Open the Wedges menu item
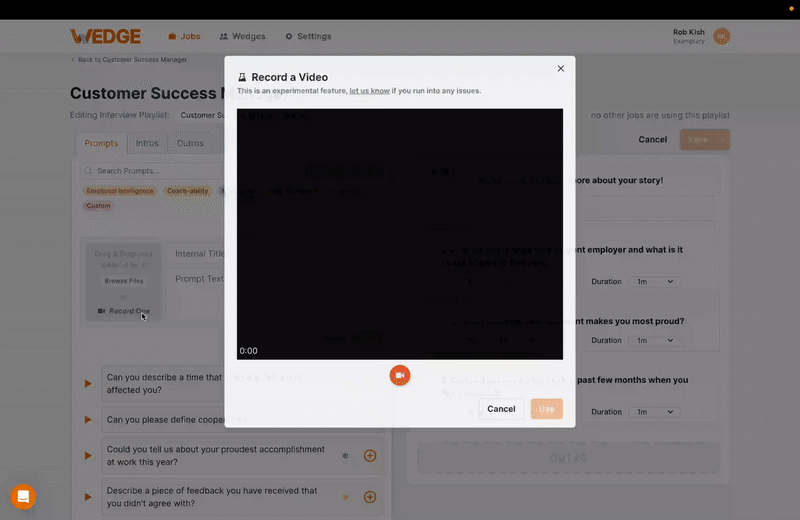800x520 pixels. tap(242, 36)
